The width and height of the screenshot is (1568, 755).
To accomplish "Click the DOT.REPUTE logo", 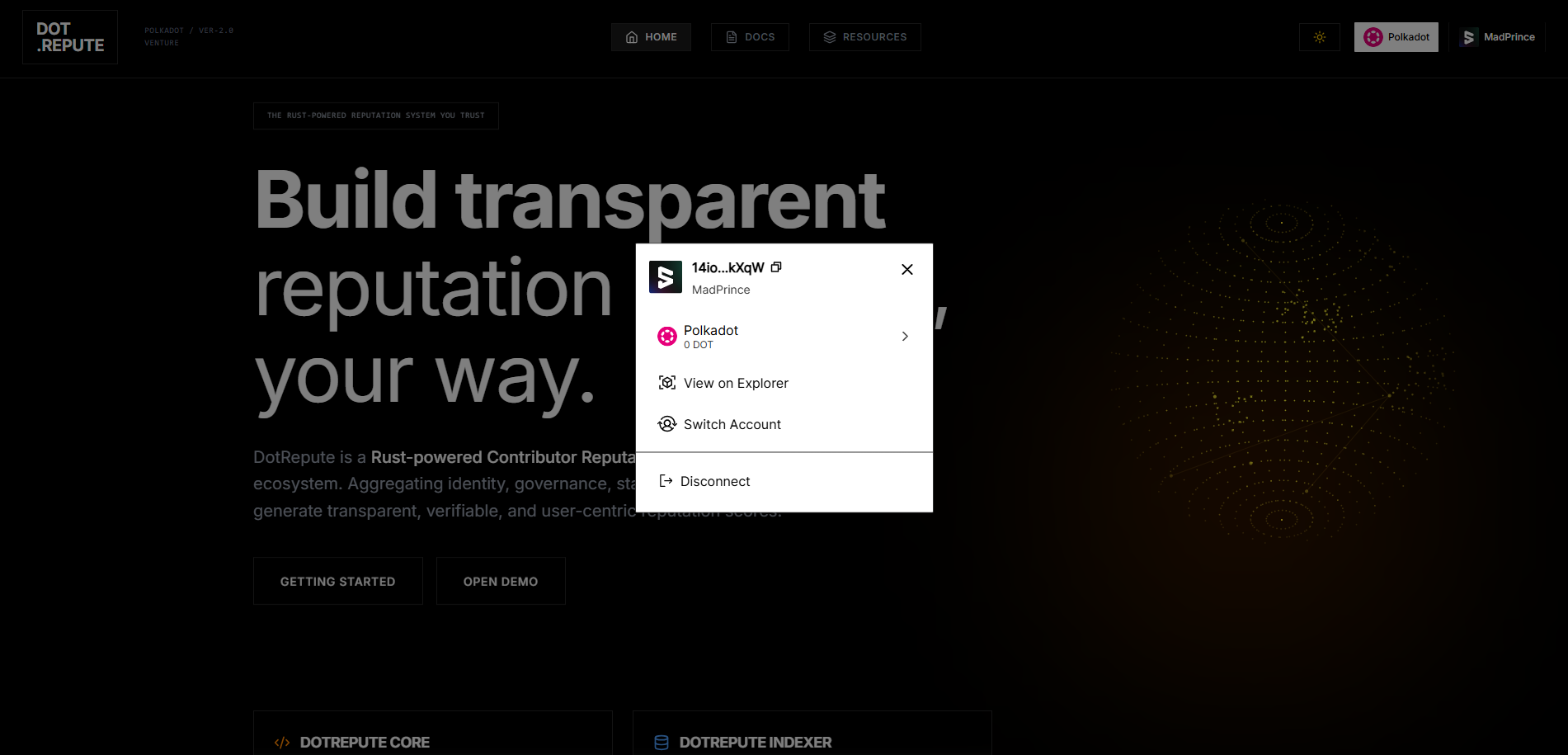I will 70,37.
